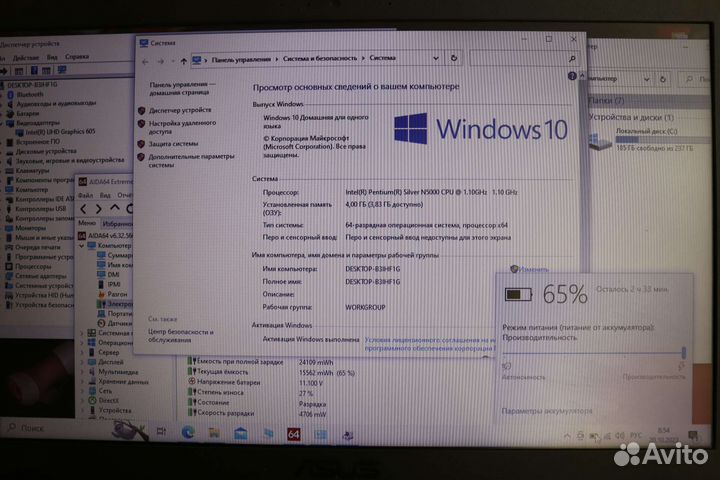Open AIDA64 icon on taskbar

click(294, 434)
